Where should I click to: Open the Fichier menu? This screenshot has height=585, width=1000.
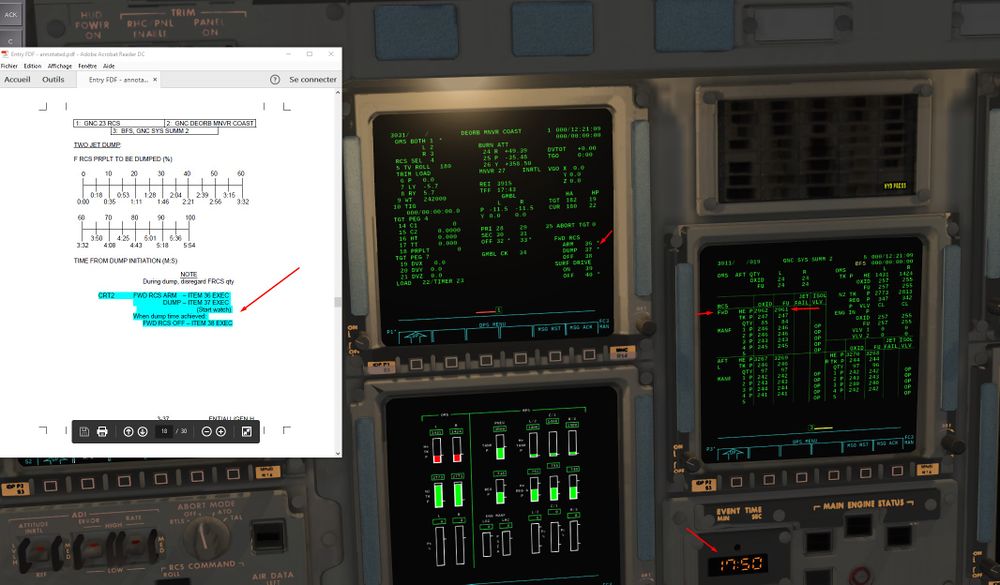pyautogui.click(x=9, y=66)
